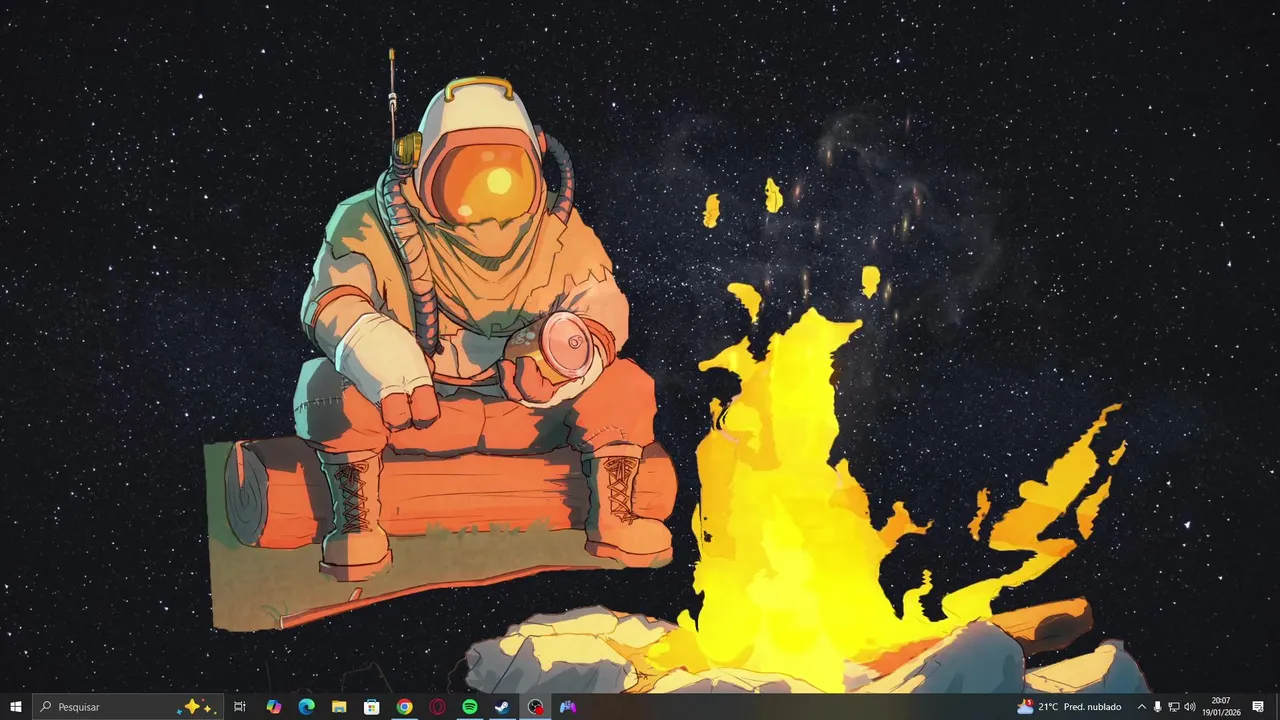Viewport: 1280px width, 720px height.
Task: Expand hidden system tray icons
Action: click(1142, 707)
